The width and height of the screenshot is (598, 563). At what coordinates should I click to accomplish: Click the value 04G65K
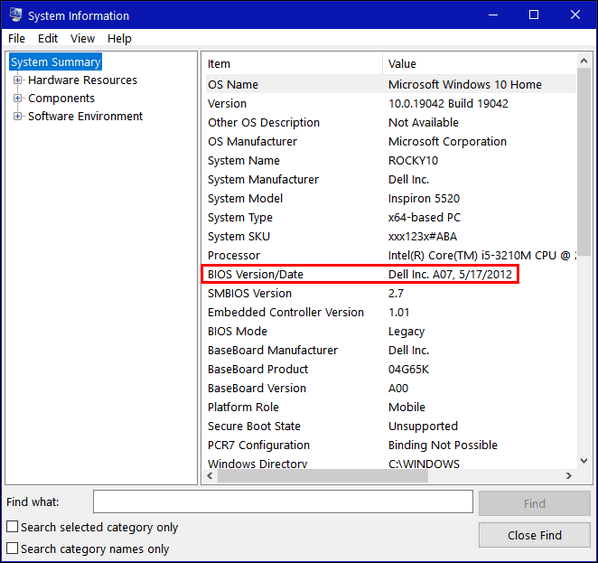[x=408, y=369]
